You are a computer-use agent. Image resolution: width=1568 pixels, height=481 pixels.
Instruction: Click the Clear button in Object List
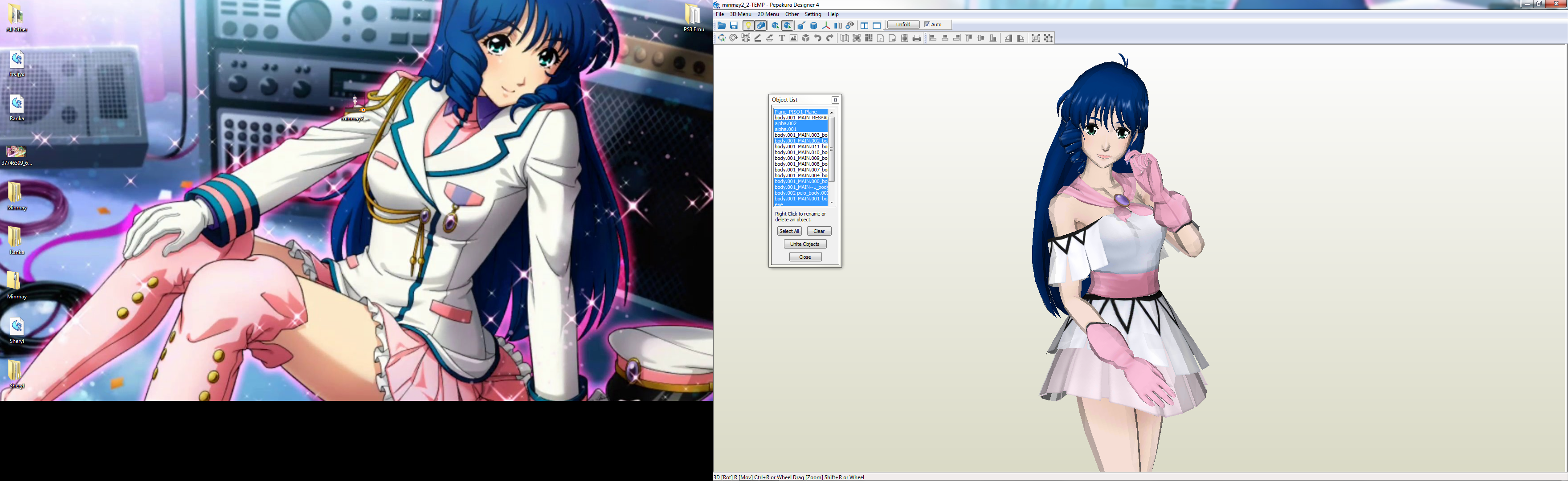pyautogui.click(x=819, y=231)
